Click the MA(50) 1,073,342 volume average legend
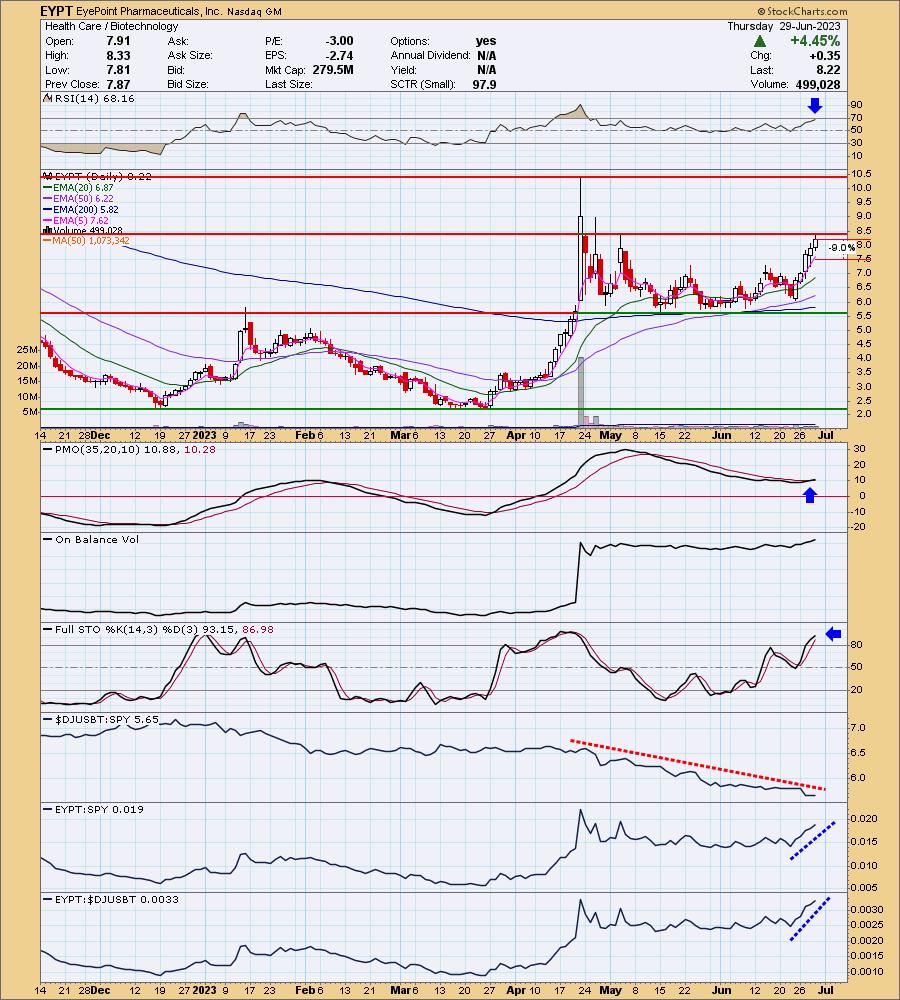The image size is (900, 1000). 92,240
